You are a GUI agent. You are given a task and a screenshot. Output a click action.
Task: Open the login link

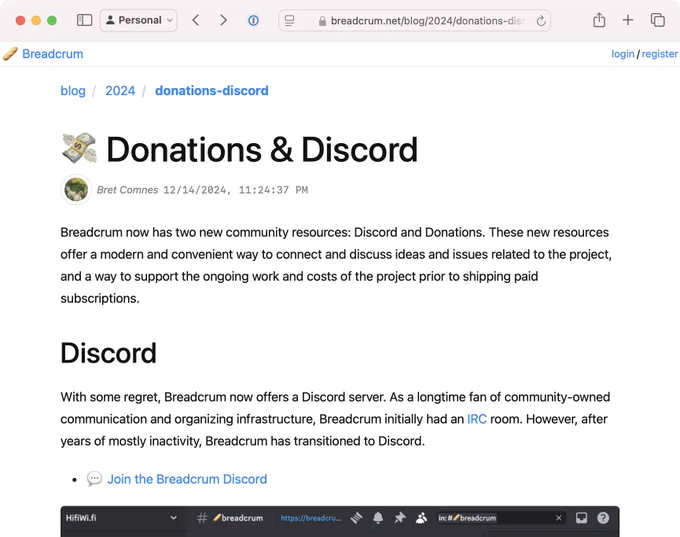click(x=623, y=54)
